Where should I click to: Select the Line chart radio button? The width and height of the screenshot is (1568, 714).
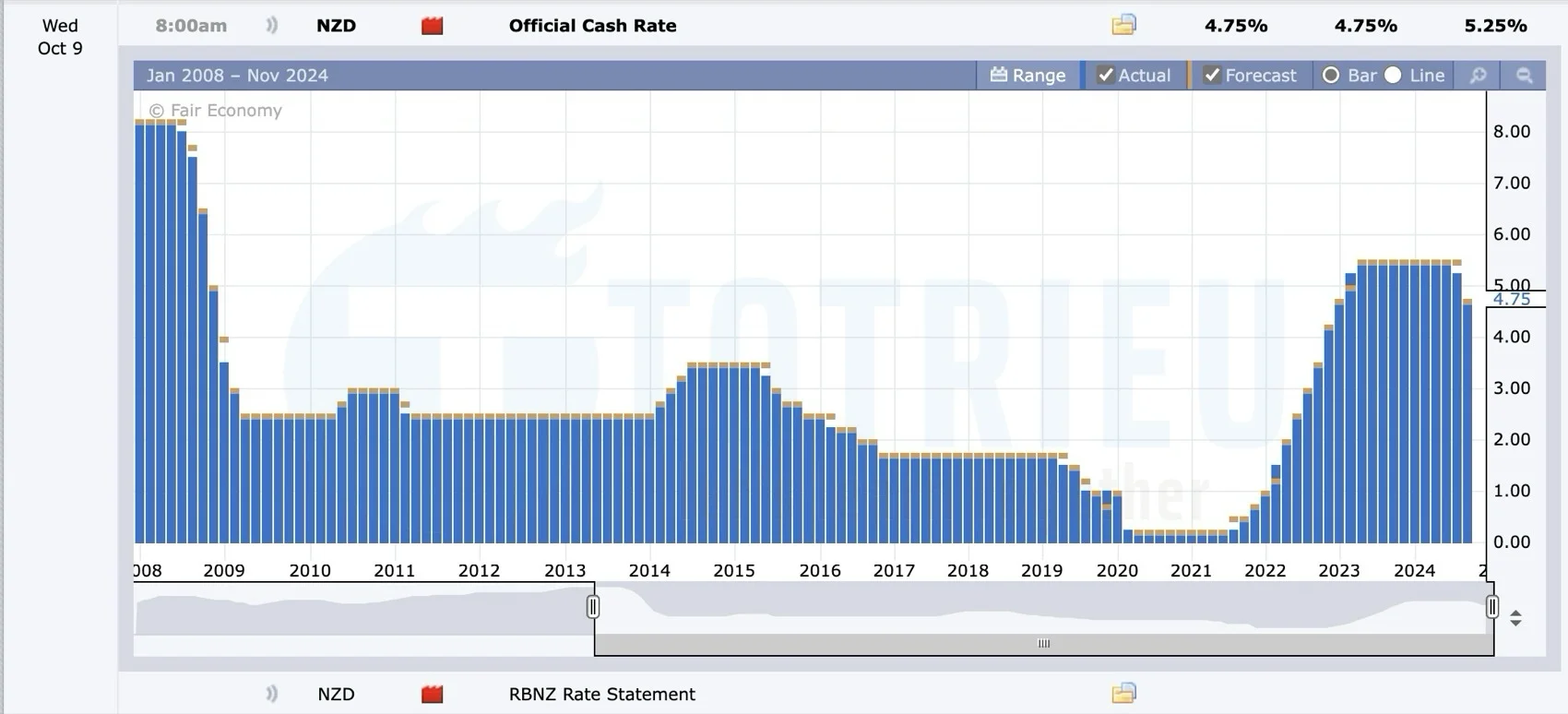(1393, 76)
